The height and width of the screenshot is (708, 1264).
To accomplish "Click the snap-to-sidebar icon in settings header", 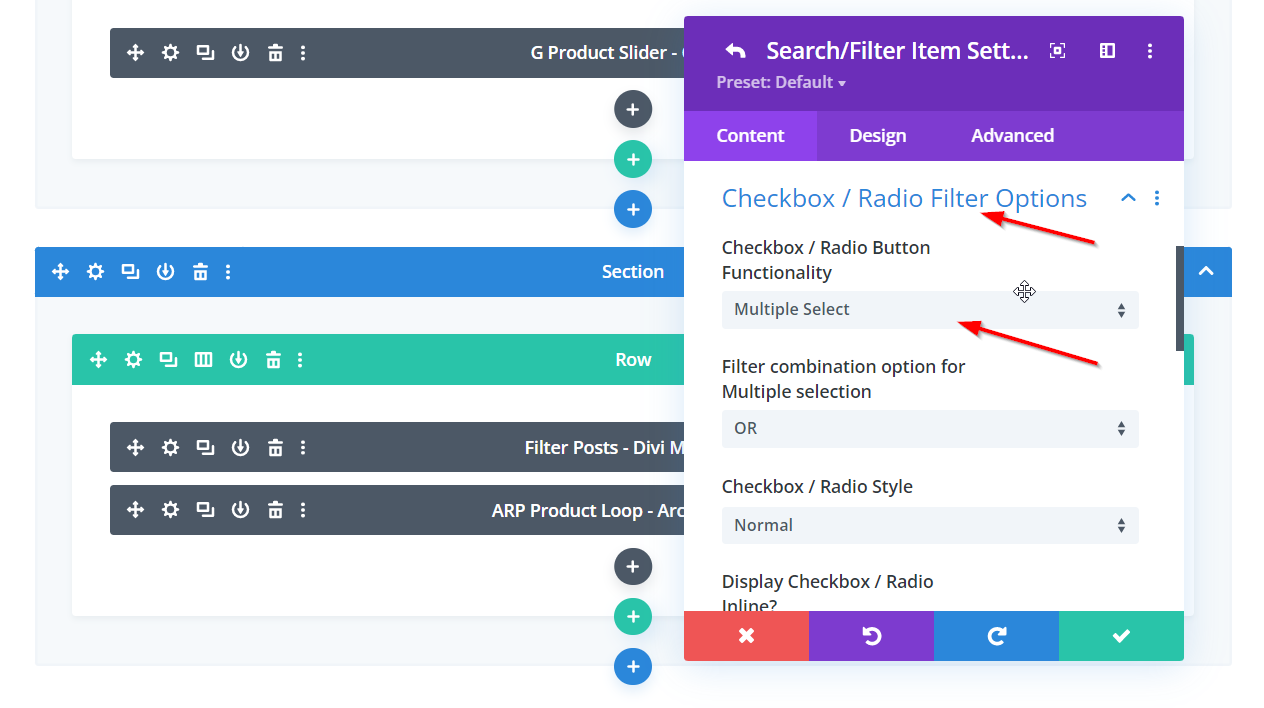I will coord(1107,51).
